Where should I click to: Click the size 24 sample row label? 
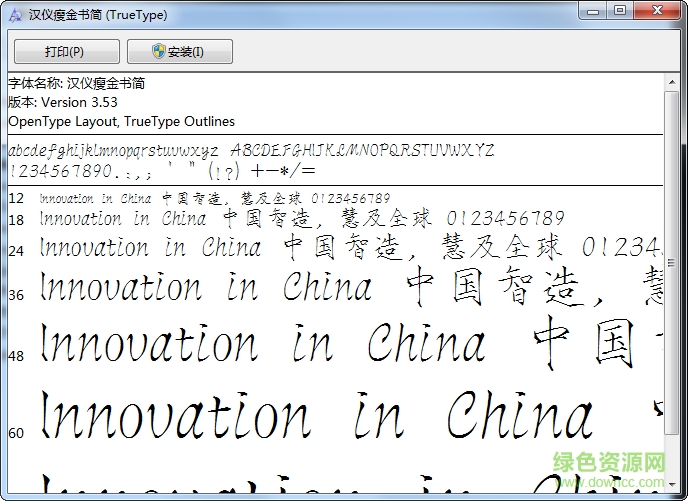pos(16,250)
